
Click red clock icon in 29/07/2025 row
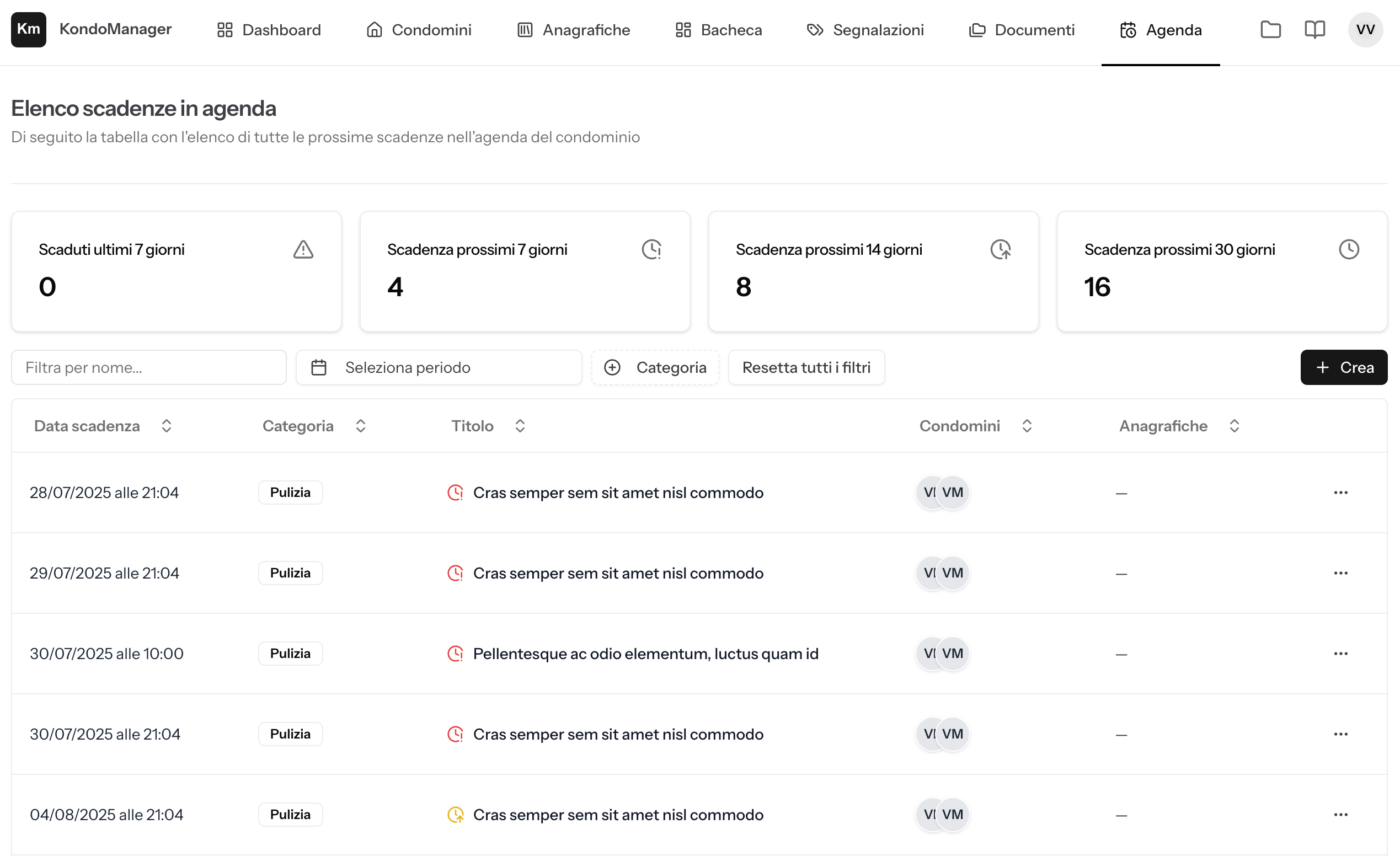[x=455, y=573]
